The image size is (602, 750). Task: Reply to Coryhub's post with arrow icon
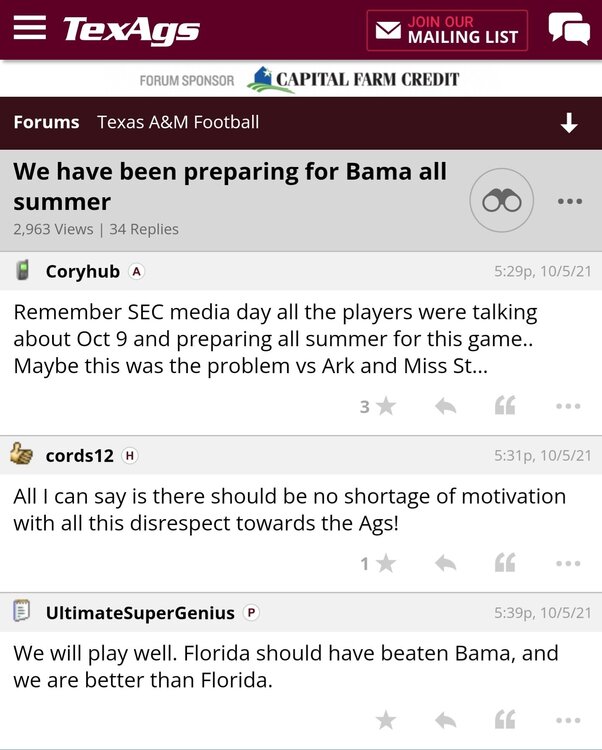446,406
